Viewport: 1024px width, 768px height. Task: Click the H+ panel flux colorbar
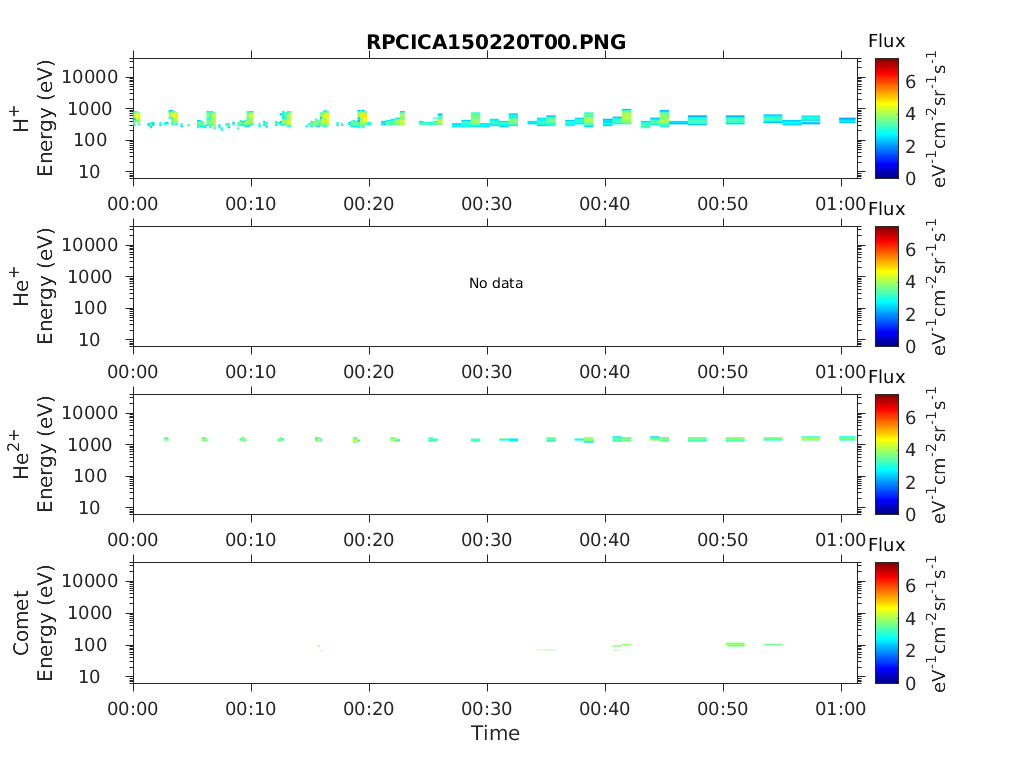tap(887, 118)
